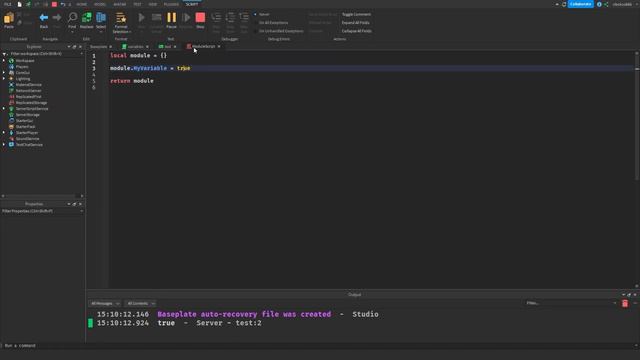
Task: Select the Workspace service in Explorer
Action: tap(25, 60)
